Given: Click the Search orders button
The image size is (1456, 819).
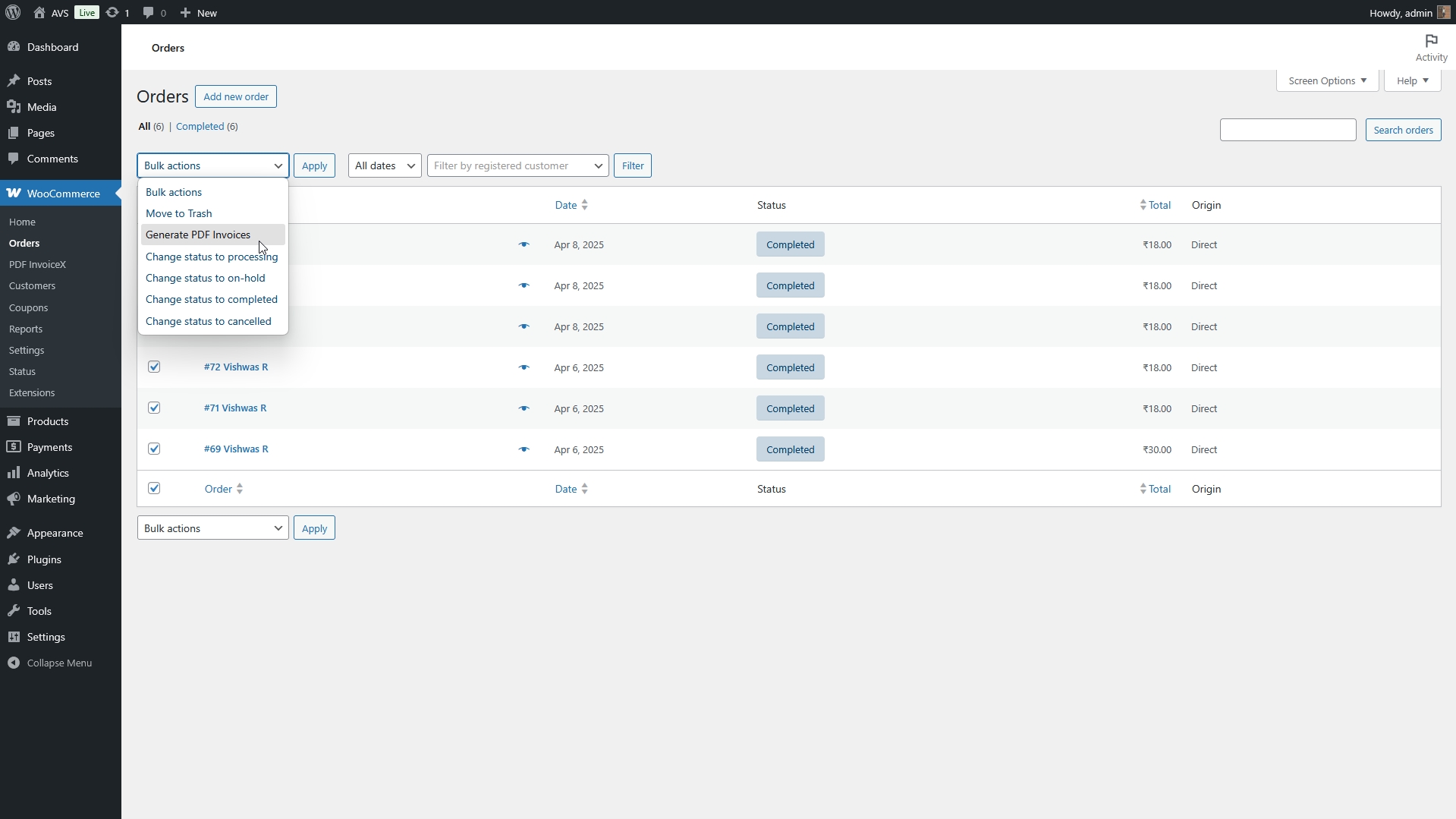Looking at the screenshot, I should [x=1403, y=130].
